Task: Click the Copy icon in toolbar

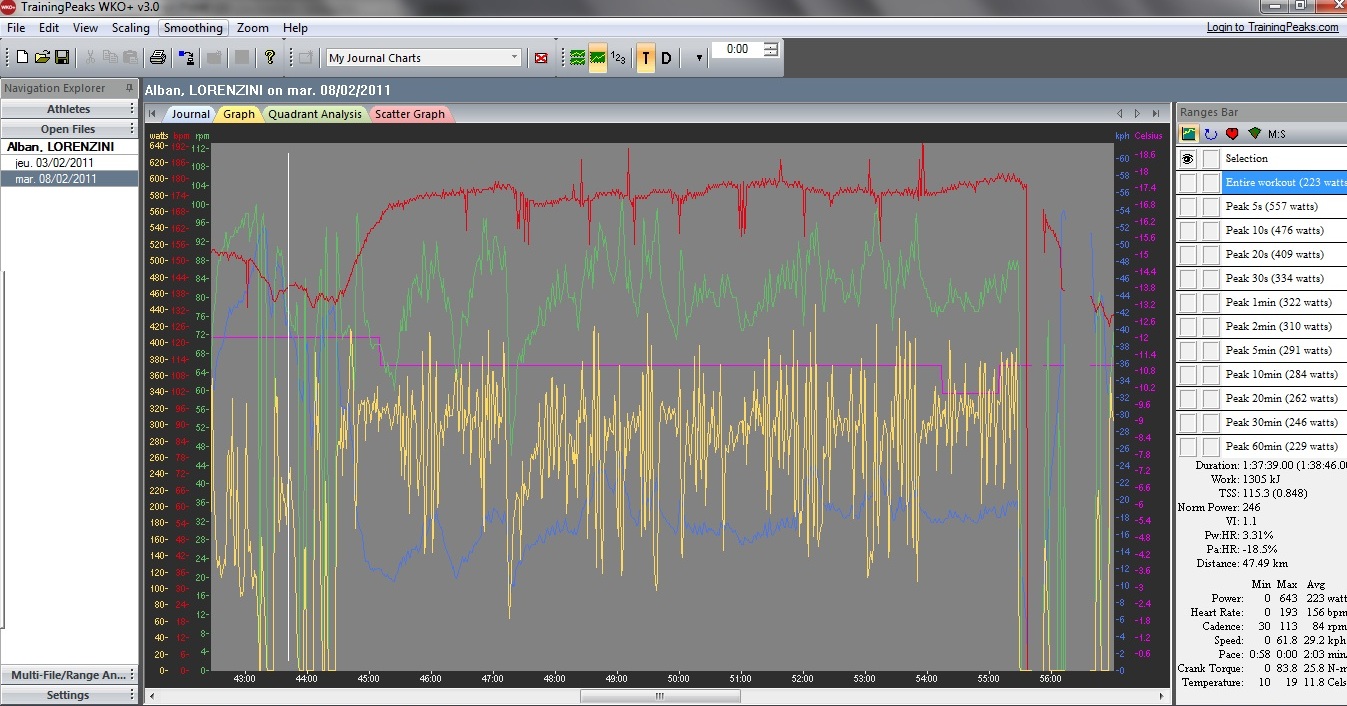Action: [110, 58]
